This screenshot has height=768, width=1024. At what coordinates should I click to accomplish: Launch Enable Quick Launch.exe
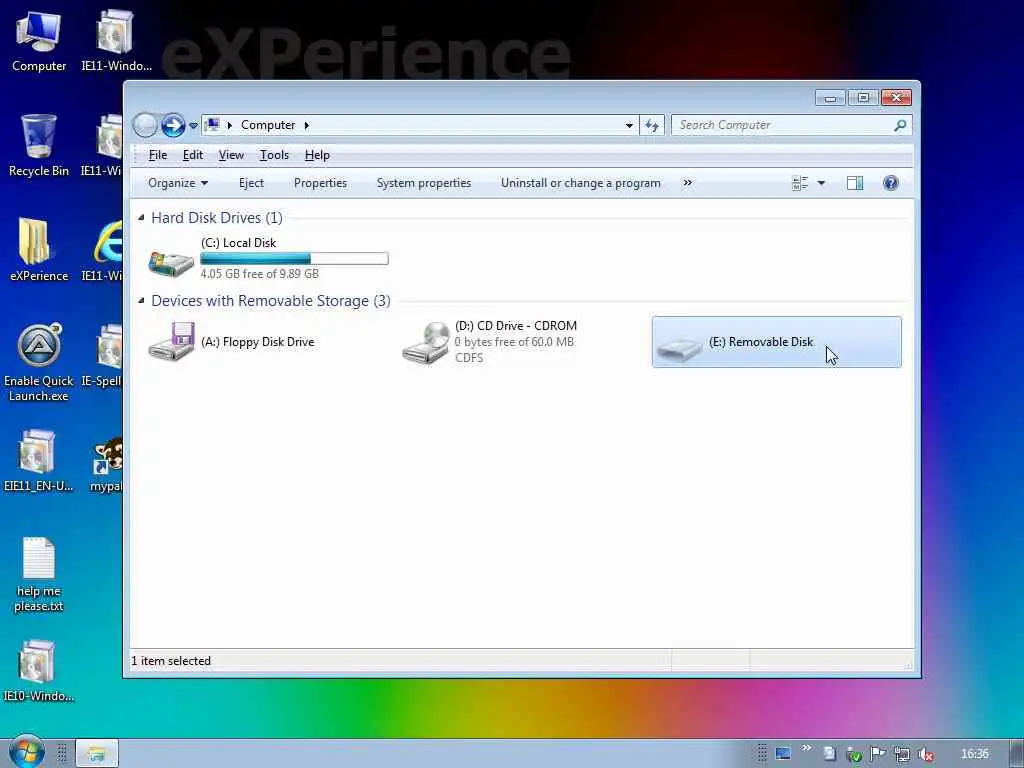point(39,362)
